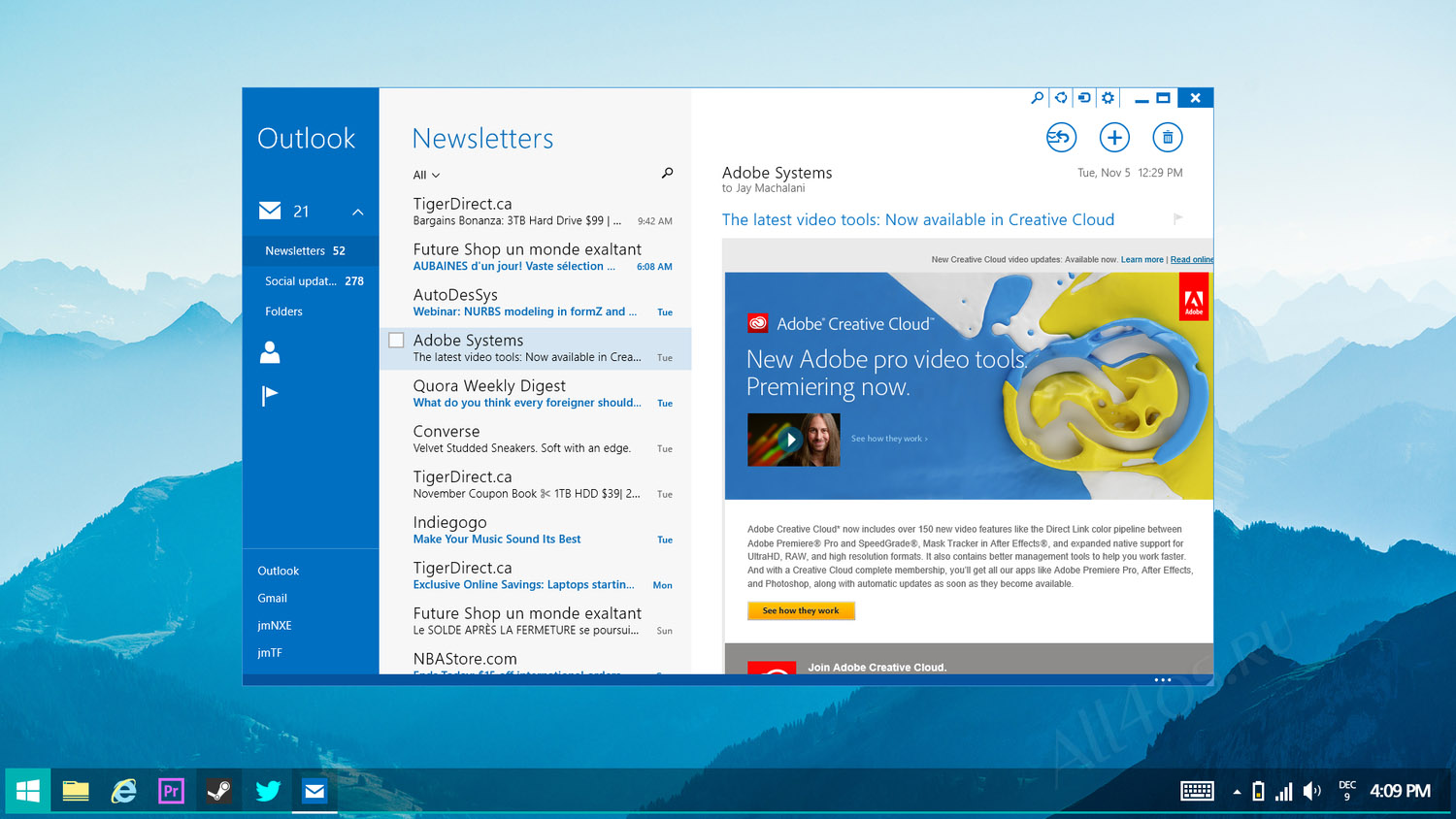Launch Internet Explorer from taskbar
1456x819 pixels.
pyautogui.click(x=123, y=791)
